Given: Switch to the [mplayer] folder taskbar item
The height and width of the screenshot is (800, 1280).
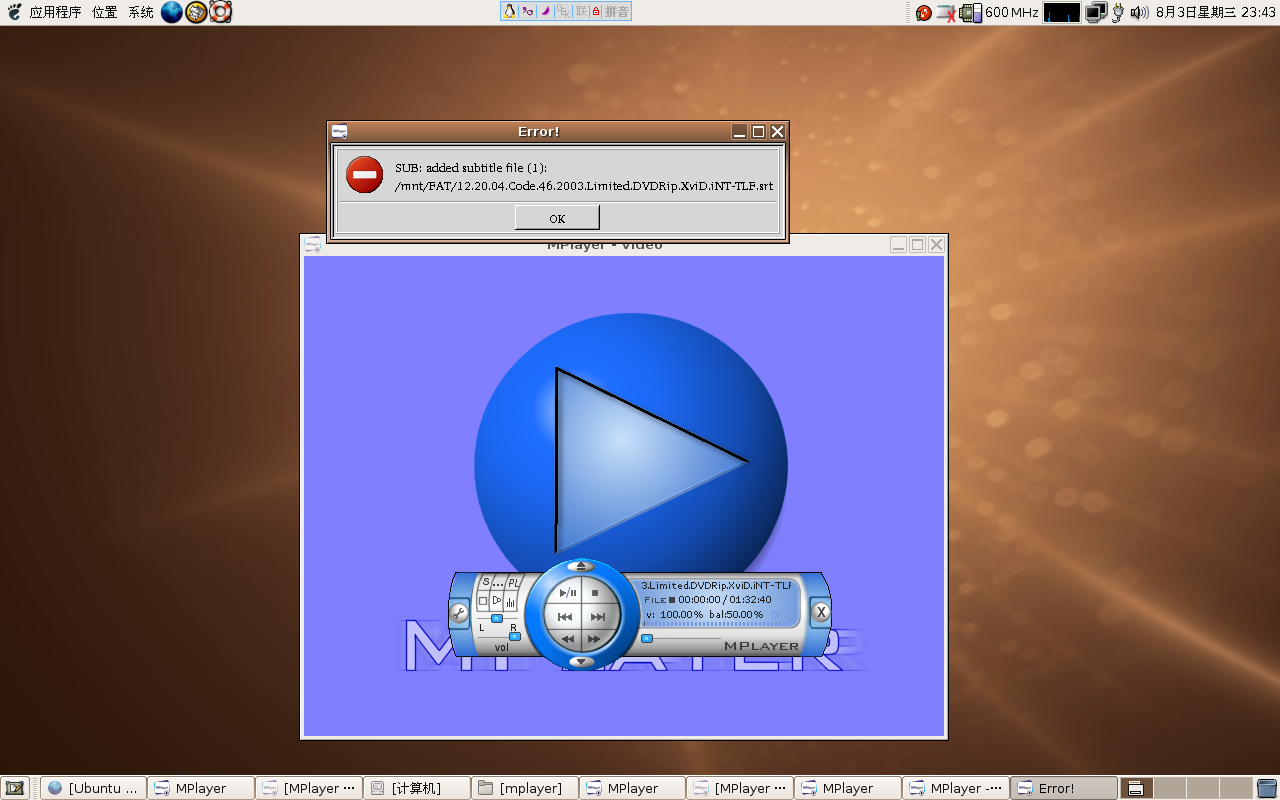Looking at the screenshot, I should click(525, 788).
